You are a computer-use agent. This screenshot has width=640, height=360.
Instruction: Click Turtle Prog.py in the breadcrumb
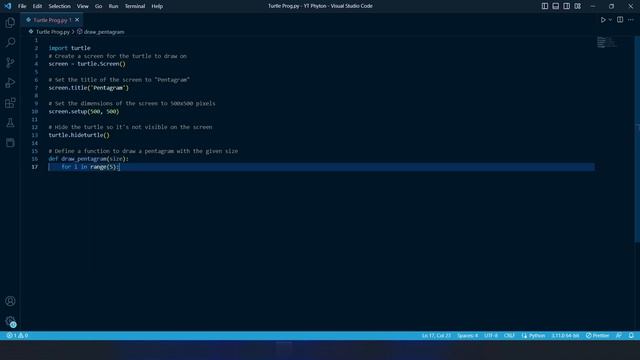pyautogui.click(x=53, y=32)
